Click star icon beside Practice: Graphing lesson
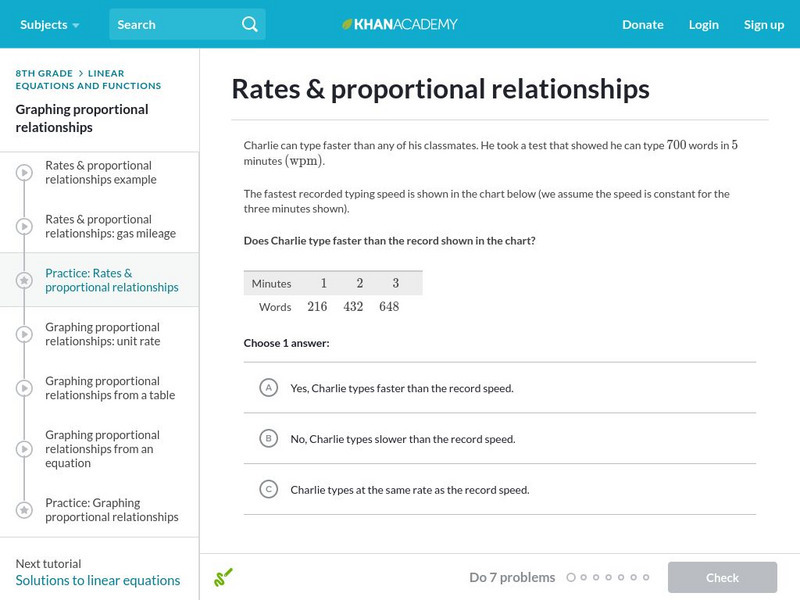 (24, 511)
